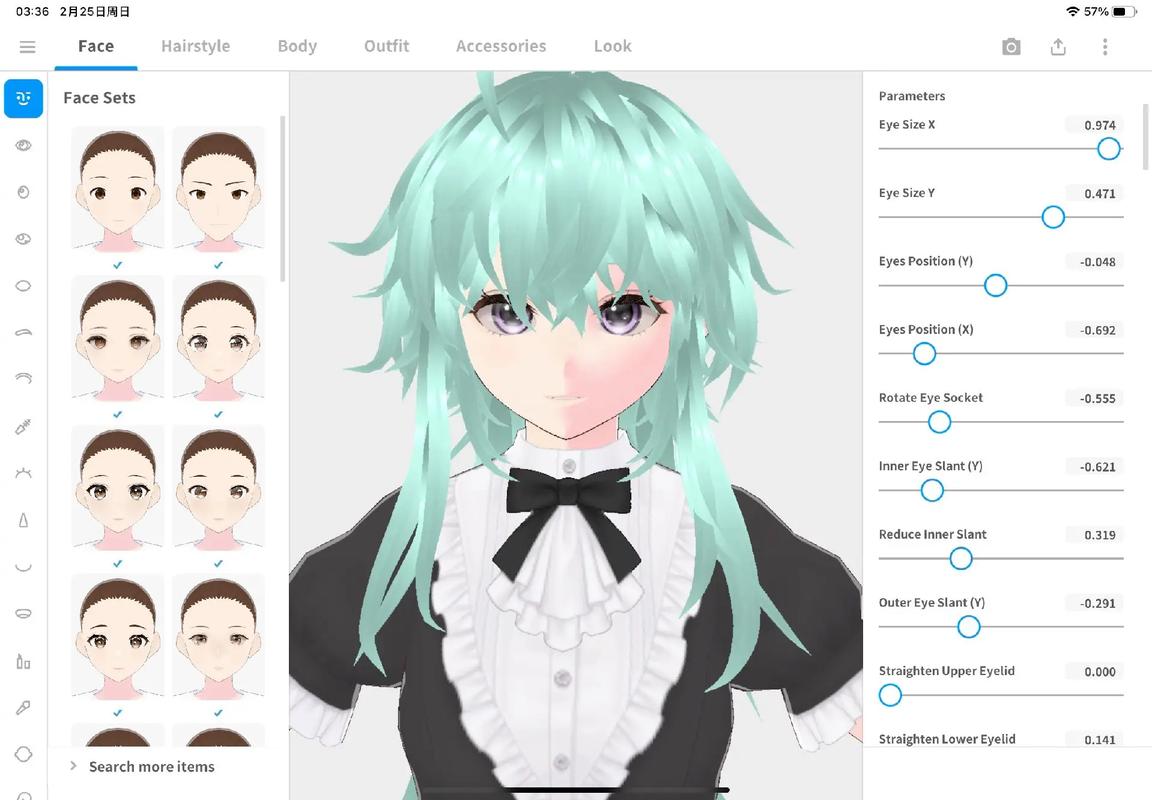Tap the Wi-Fi status icon
This screenshot has width=1152, height=800.
[1073, 12]
